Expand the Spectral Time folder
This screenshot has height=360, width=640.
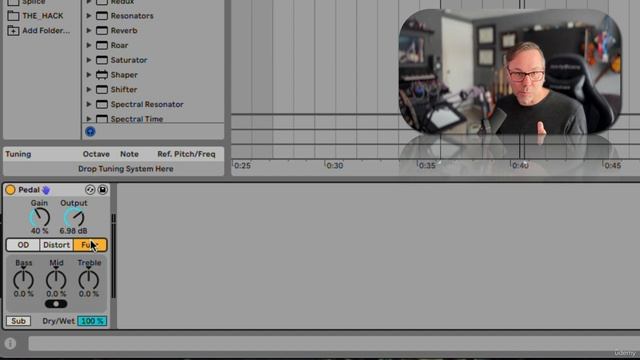(x=89, y=119)
